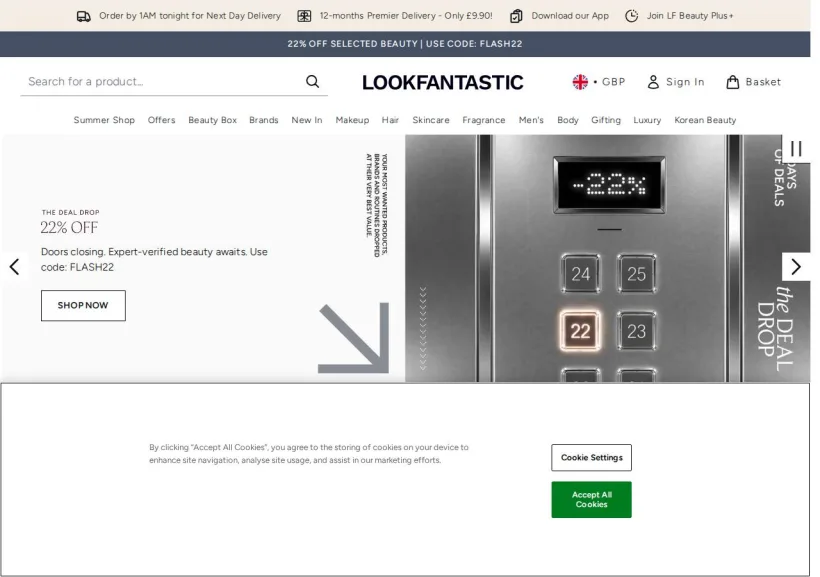Screen dimensions: 820x577
Task: Open the Skincare menu
Action: point(430,120)
